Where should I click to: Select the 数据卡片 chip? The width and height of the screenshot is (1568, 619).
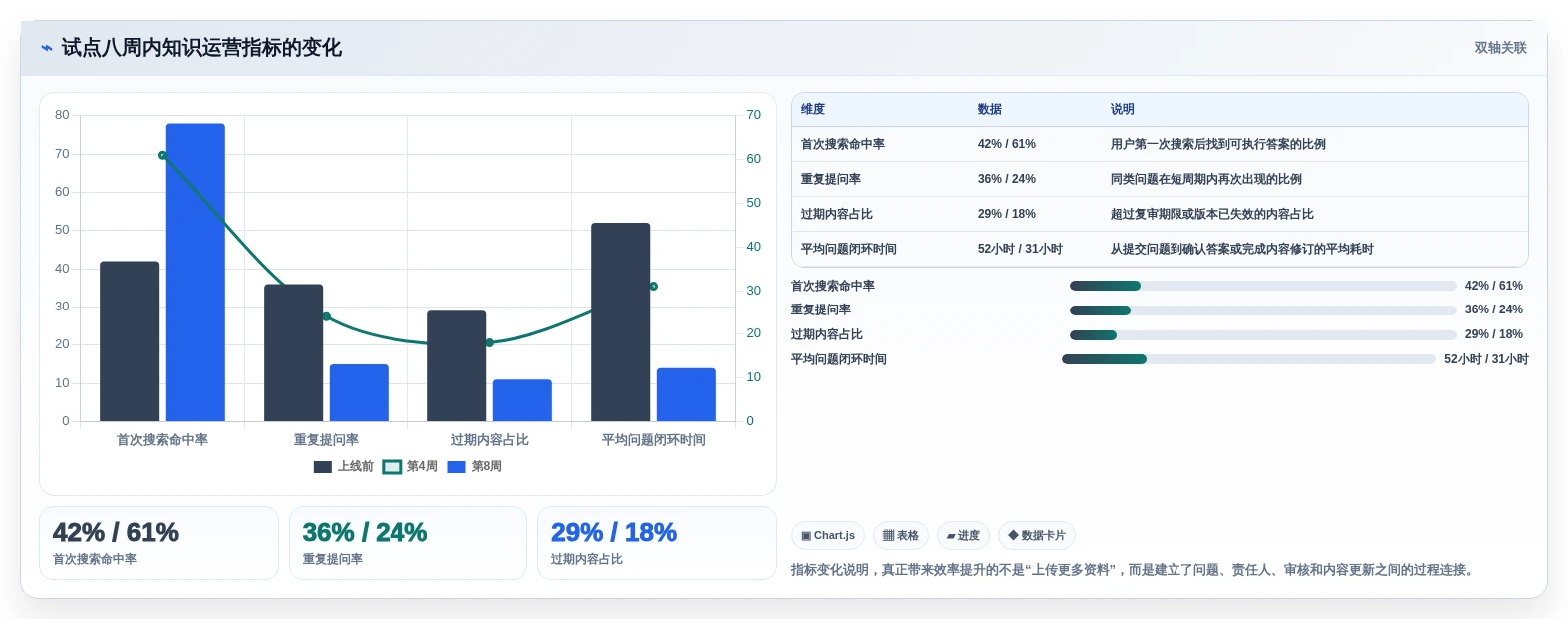(1037, 536)
